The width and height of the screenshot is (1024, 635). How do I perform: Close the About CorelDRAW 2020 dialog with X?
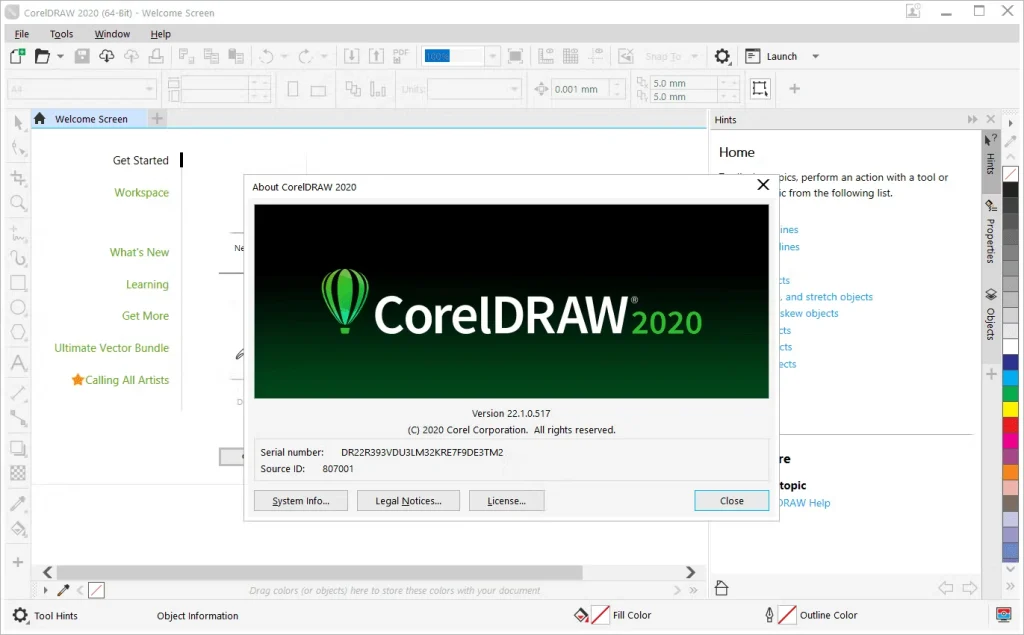762,185
